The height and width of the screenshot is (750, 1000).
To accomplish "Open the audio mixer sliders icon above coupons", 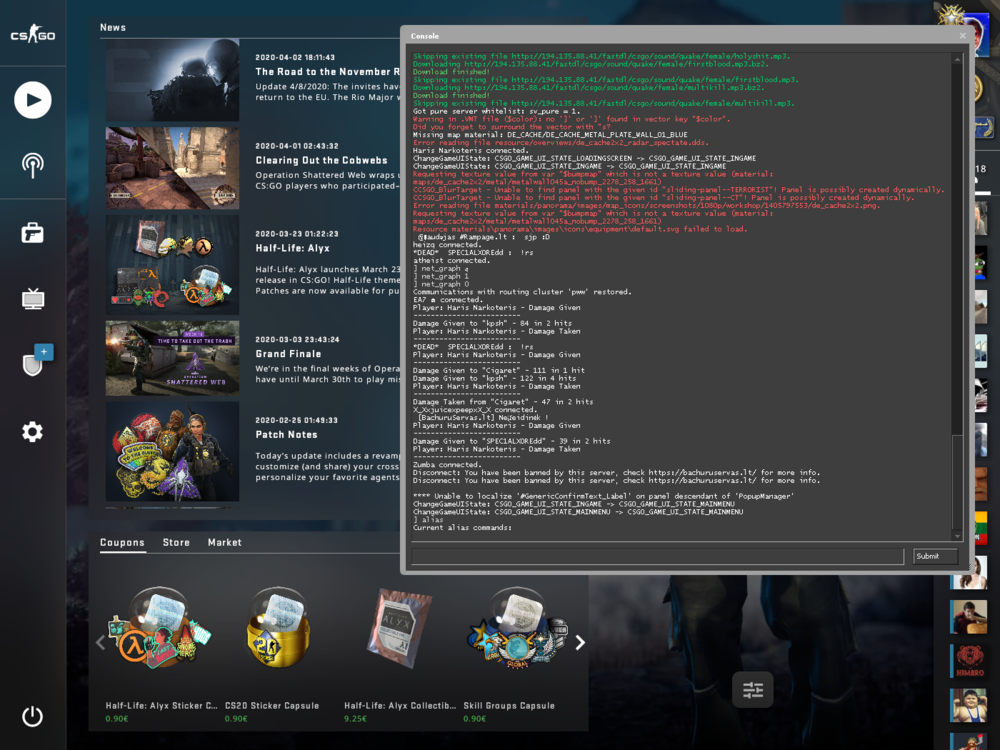I will point(752,689).
